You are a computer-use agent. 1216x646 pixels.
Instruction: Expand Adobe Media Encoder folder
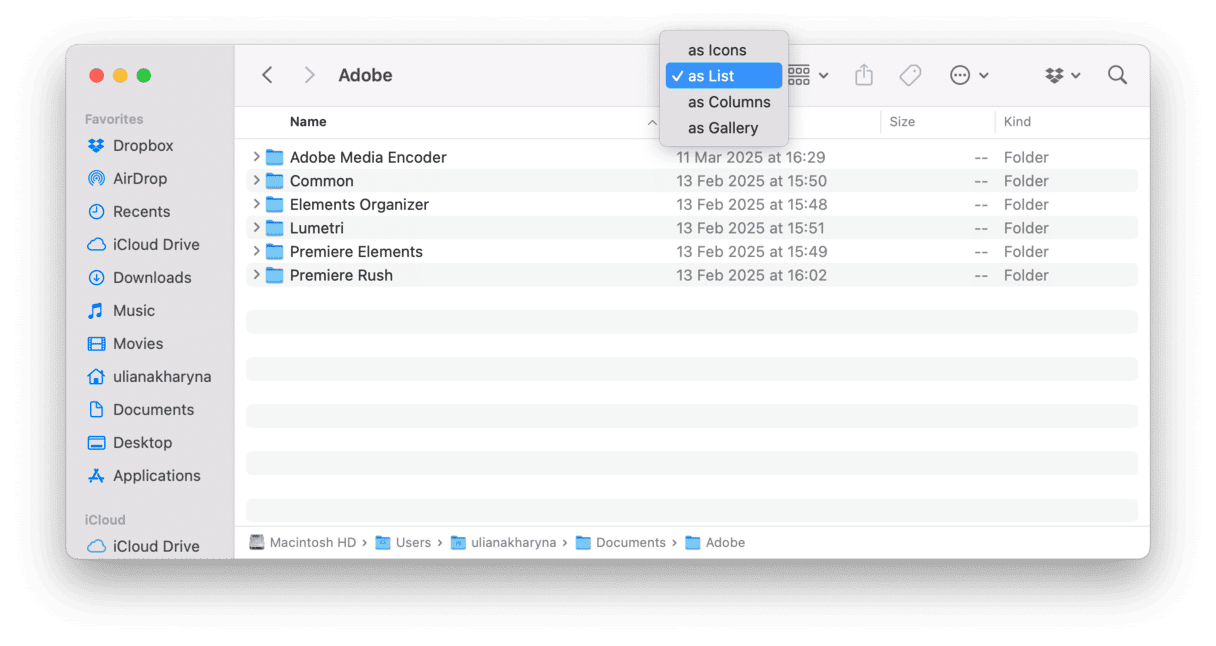pos(256,157)
